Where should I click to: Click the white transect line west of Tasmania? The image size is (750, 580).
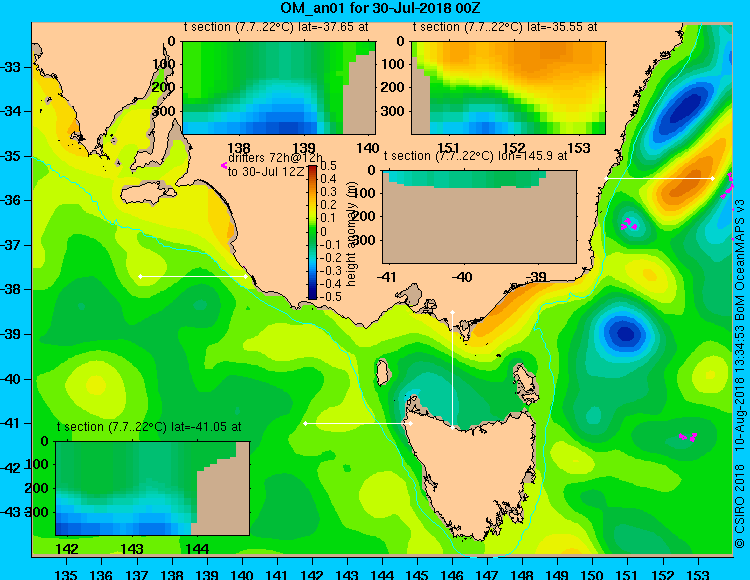pos(358,424)
